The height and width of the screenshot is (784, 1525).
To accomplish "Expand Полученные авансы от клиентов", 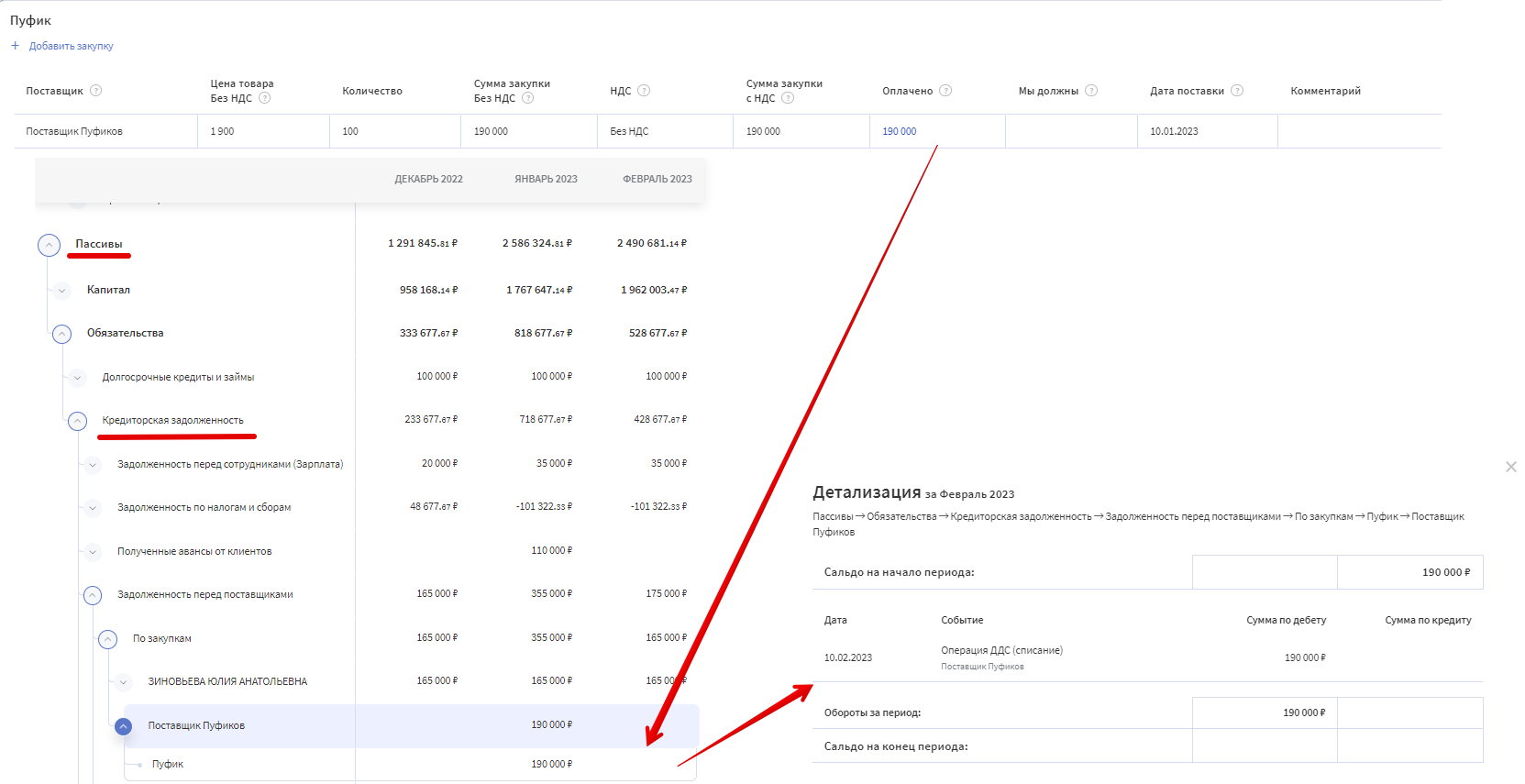I will click(x=93, y=552).
